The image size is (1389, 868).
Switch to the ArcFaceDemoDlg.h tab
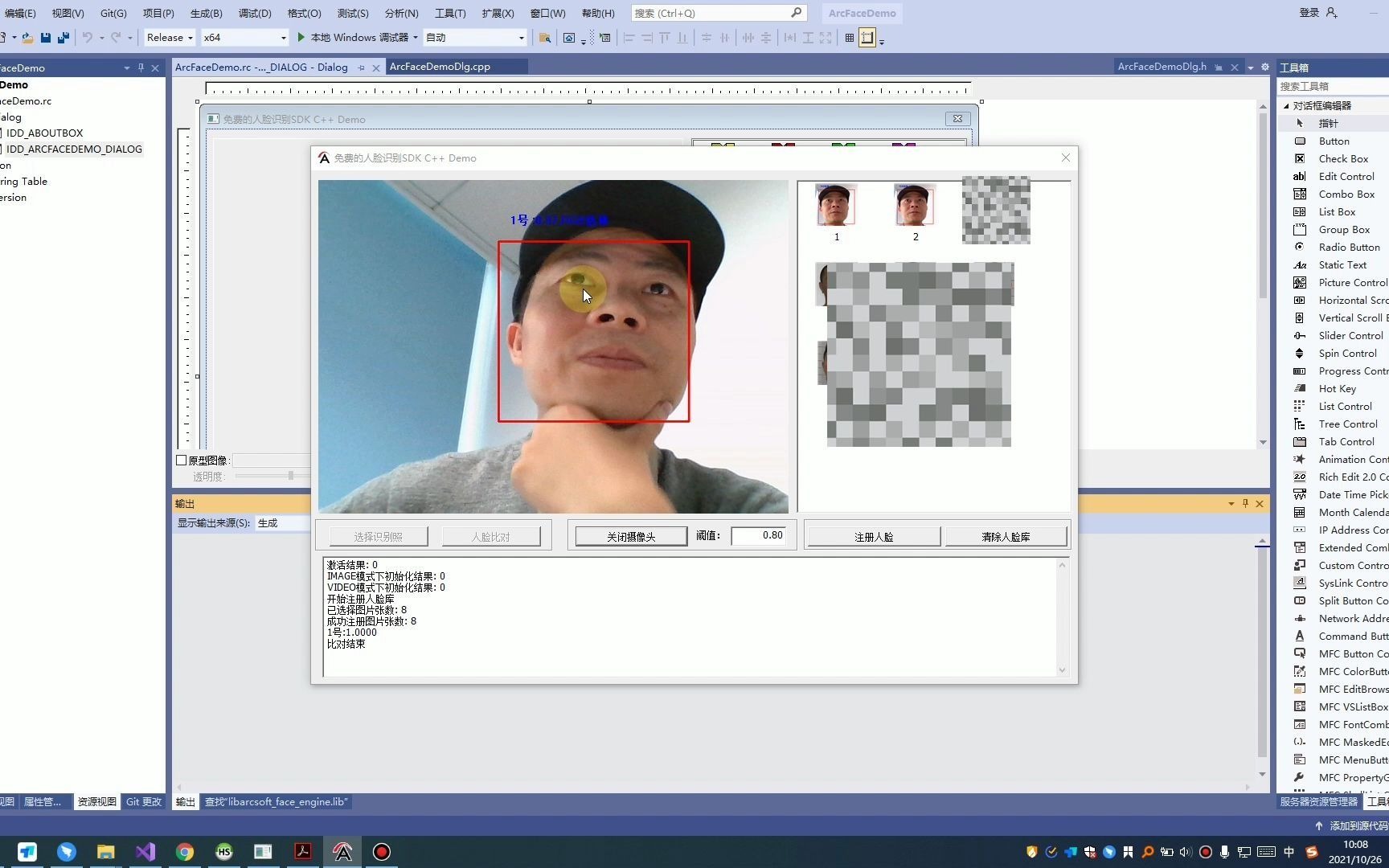click(x=1162, y=67)
